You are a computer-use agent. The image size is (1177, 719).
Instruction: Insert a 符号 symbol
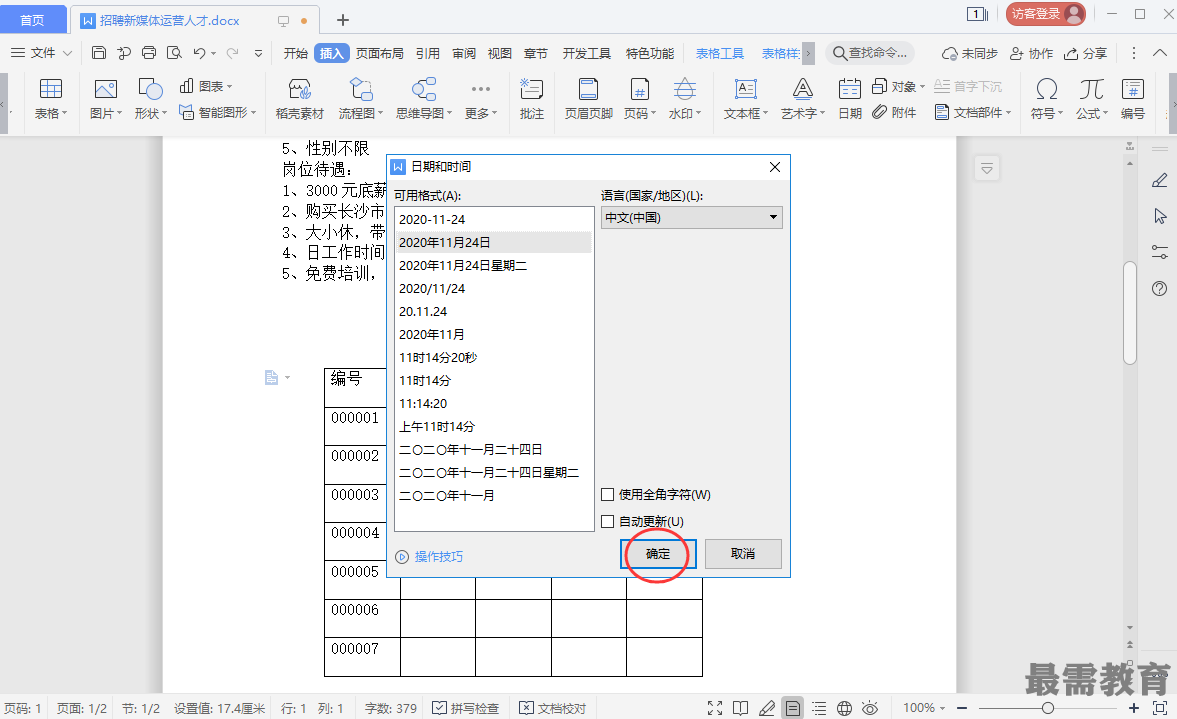(1046, 98)
